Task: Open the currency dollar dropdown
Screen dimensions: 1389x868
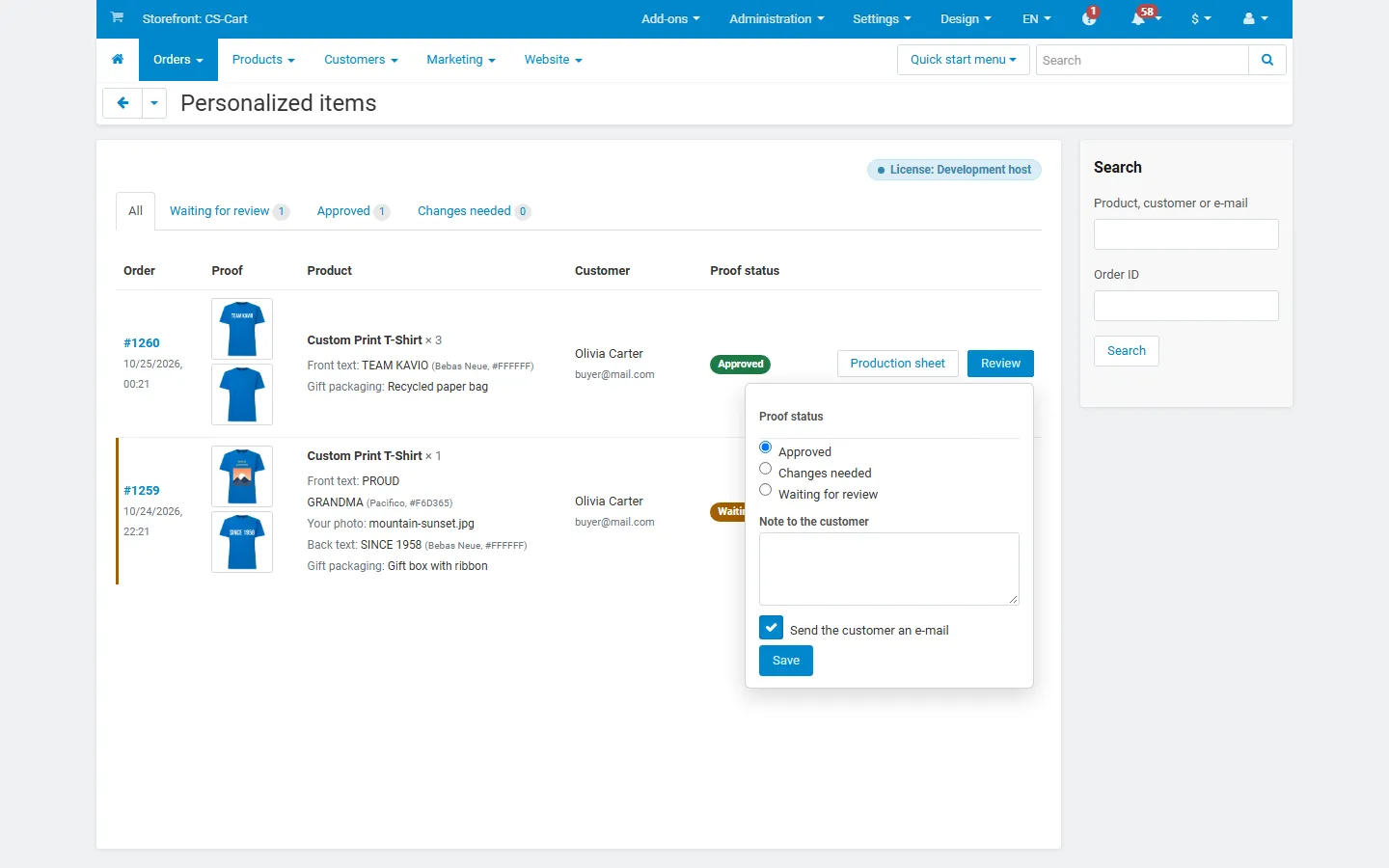Action: click(x=1201, y=18)
